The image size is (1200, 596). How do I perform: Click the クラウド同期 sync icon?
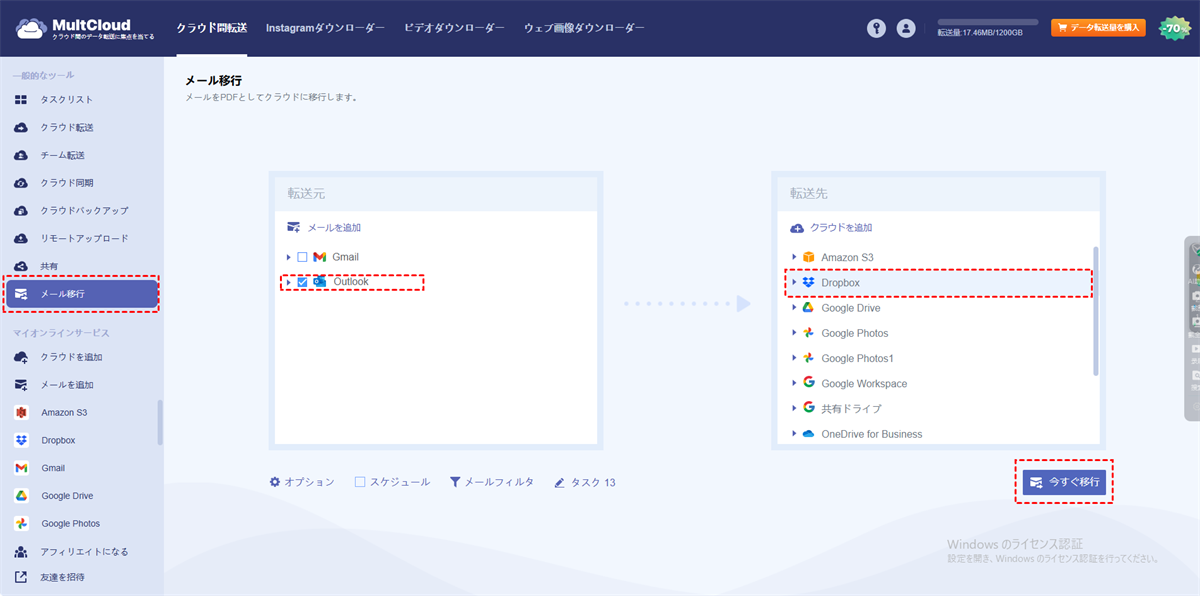pyautogui.click(x=21, y=183)
